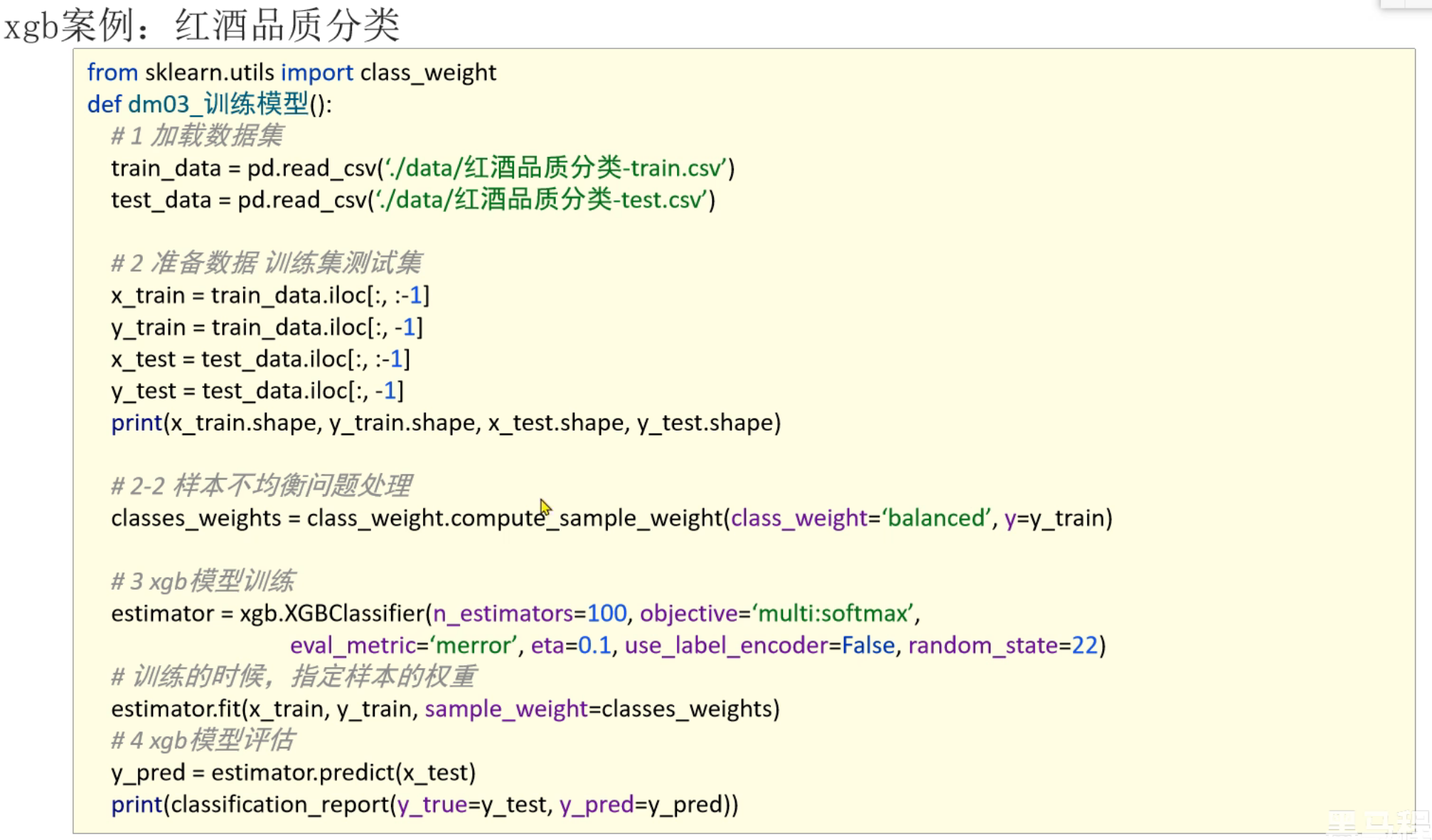Image resolution: width=1432 pixels, height=840 pixels.
Task: Click the classification_report print line
Action: tap(424, 804)
